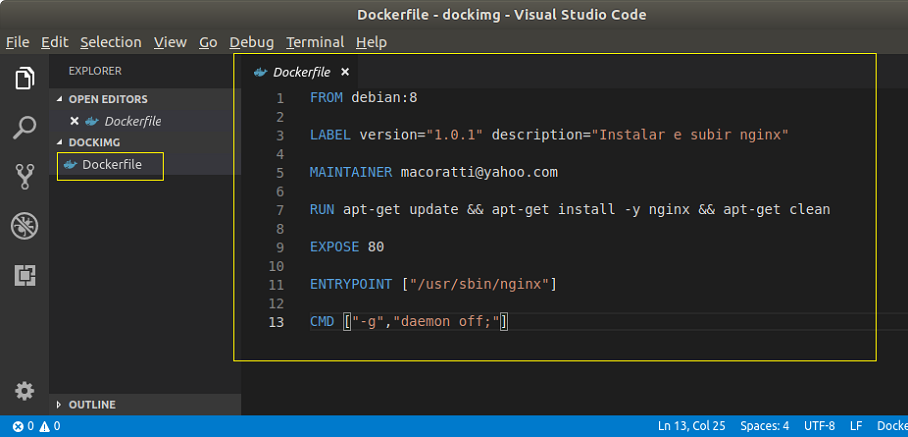Click line number 1 in the gutter
The height and width of the screenshot is (437, 908).
tap(280, 98)
